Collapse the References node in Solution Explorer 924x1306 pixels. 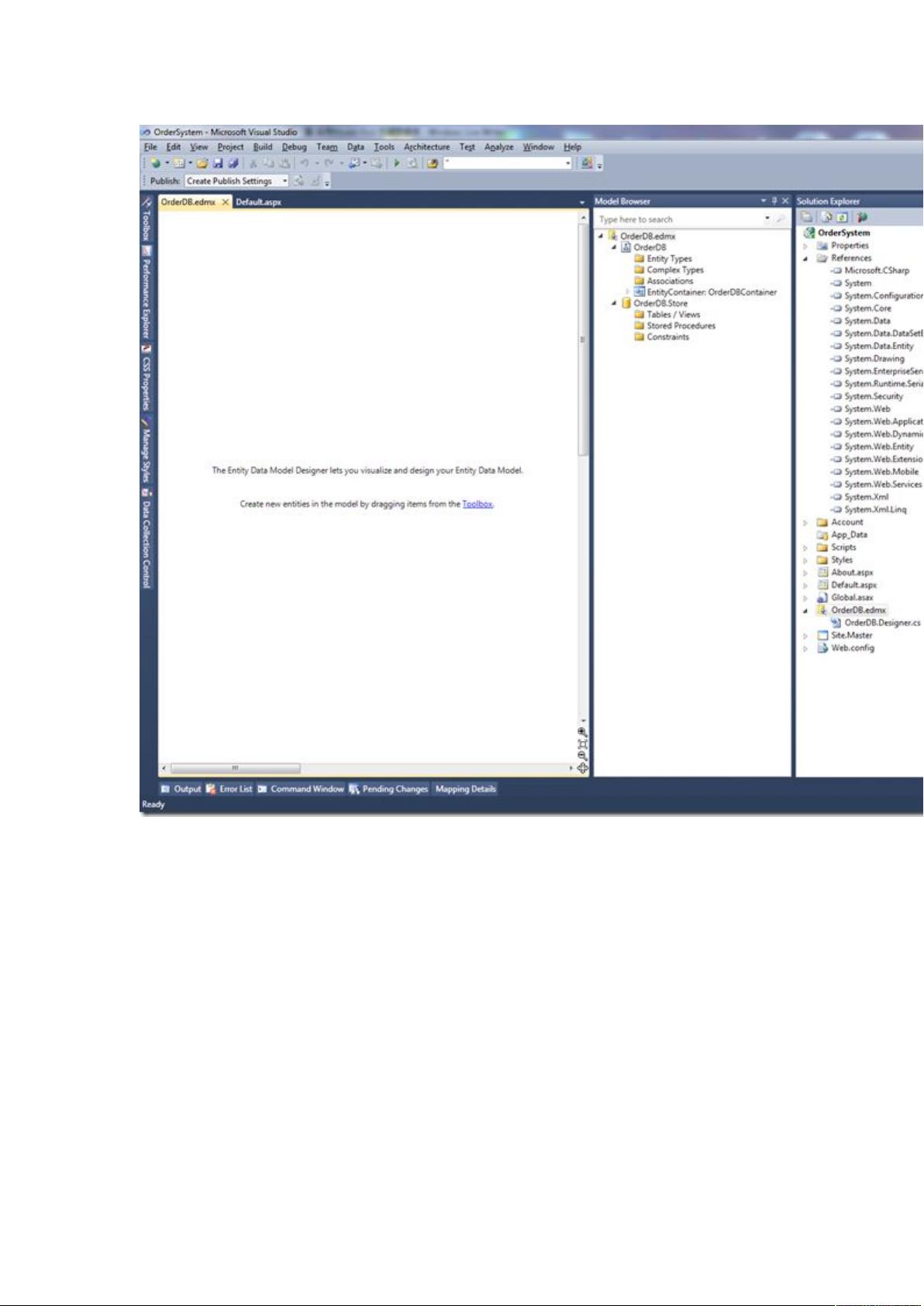pos(805,258)
